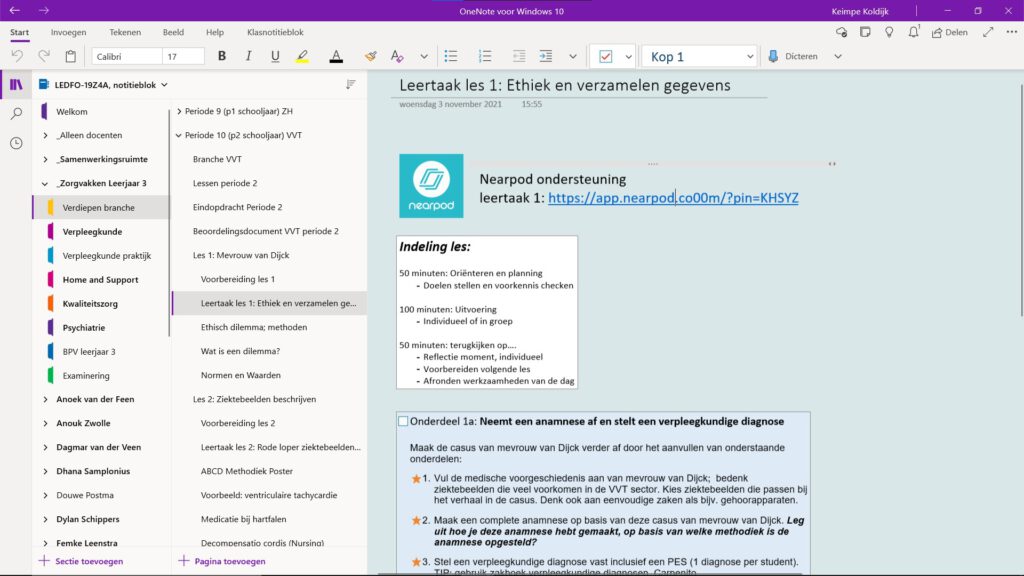Switch to the Tekenen tab

[124, 32]
